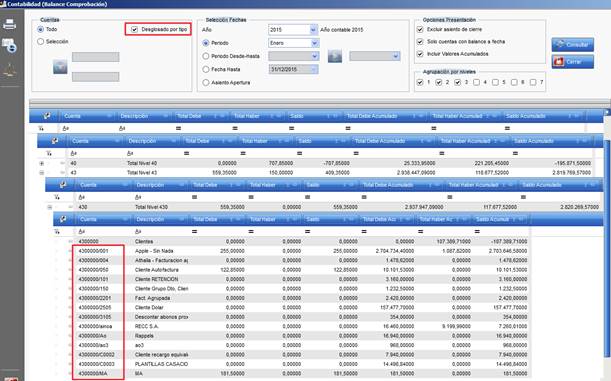Click the printer icon in sidebar
The image size is (611, 381).
(x=9, y=25)
